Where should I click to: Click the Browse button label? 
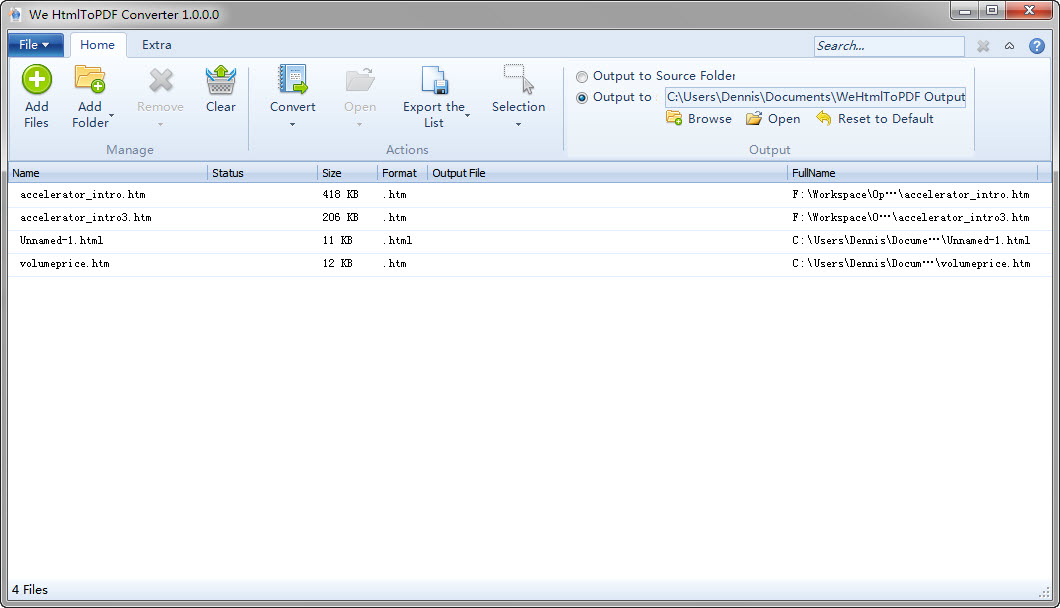710,118
